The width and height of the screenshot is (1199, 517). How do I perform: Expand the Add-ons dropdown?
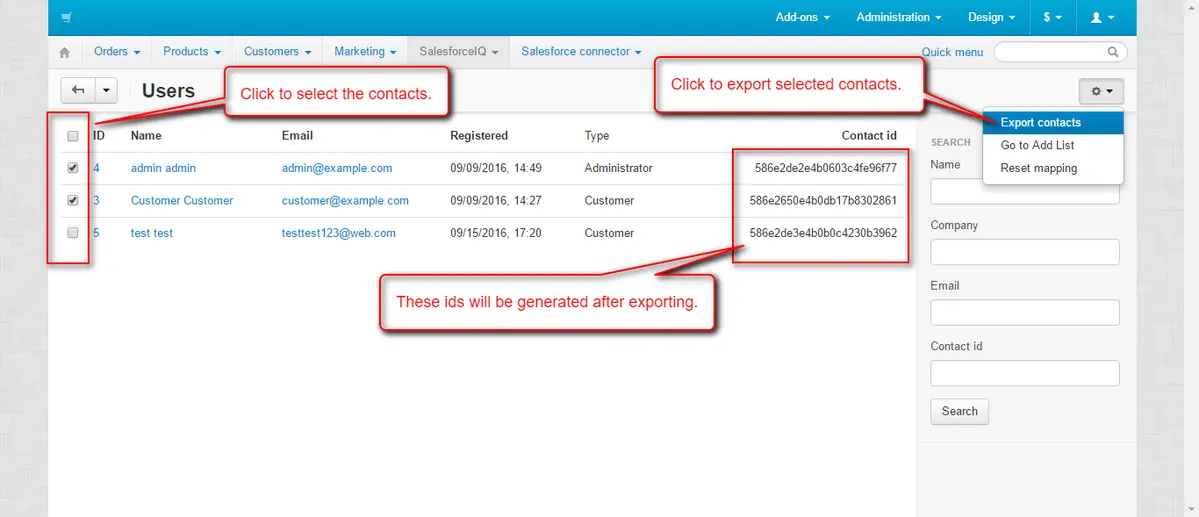[802, 17]
